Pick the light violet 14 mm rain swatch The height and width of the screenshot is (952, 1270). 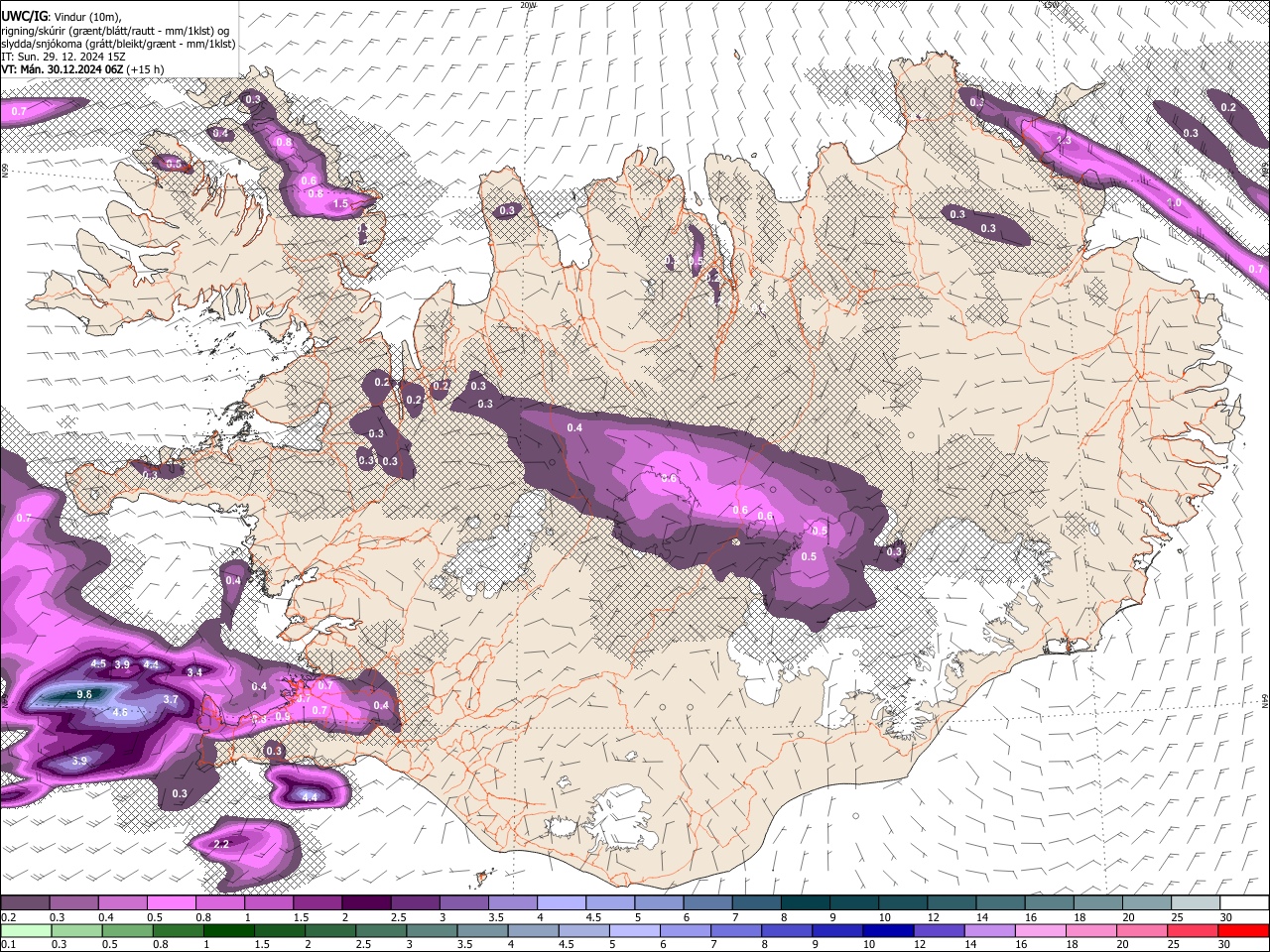tap(990, 930)
